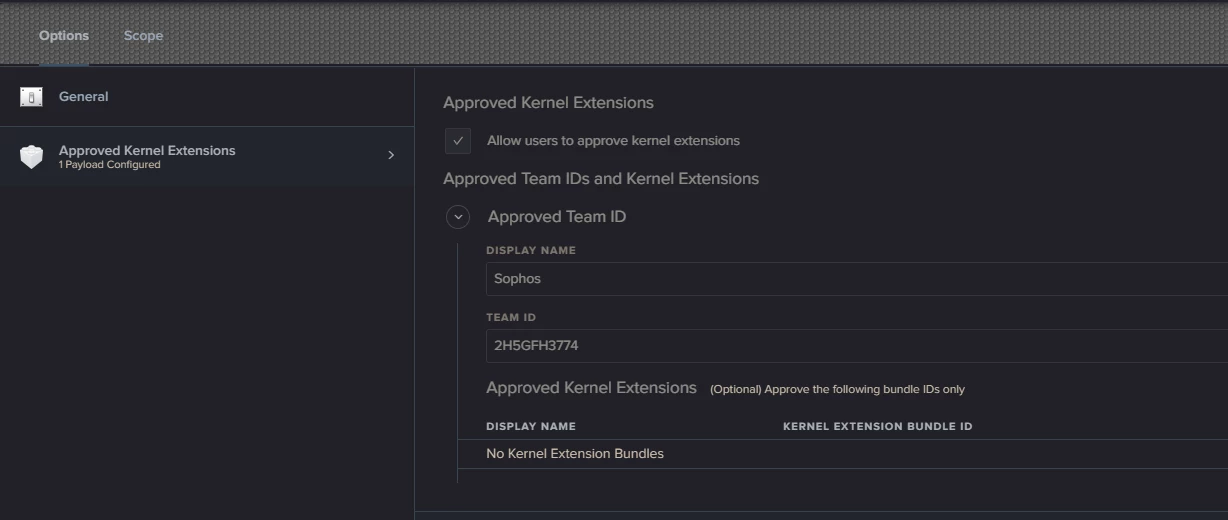Click the right chevron on the Approved Kernel Extensions row
This screenshot has height=520, width=1228.
391,155
